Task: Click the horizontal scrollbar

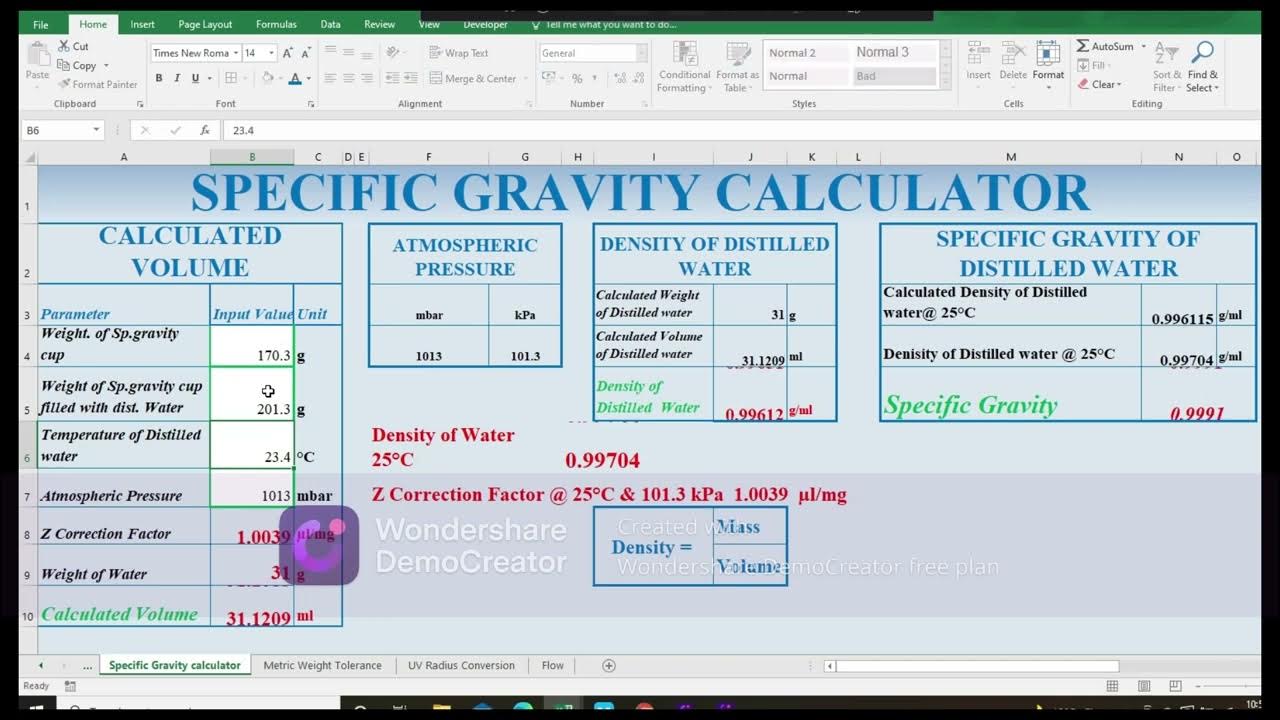Action: point(977,666)
